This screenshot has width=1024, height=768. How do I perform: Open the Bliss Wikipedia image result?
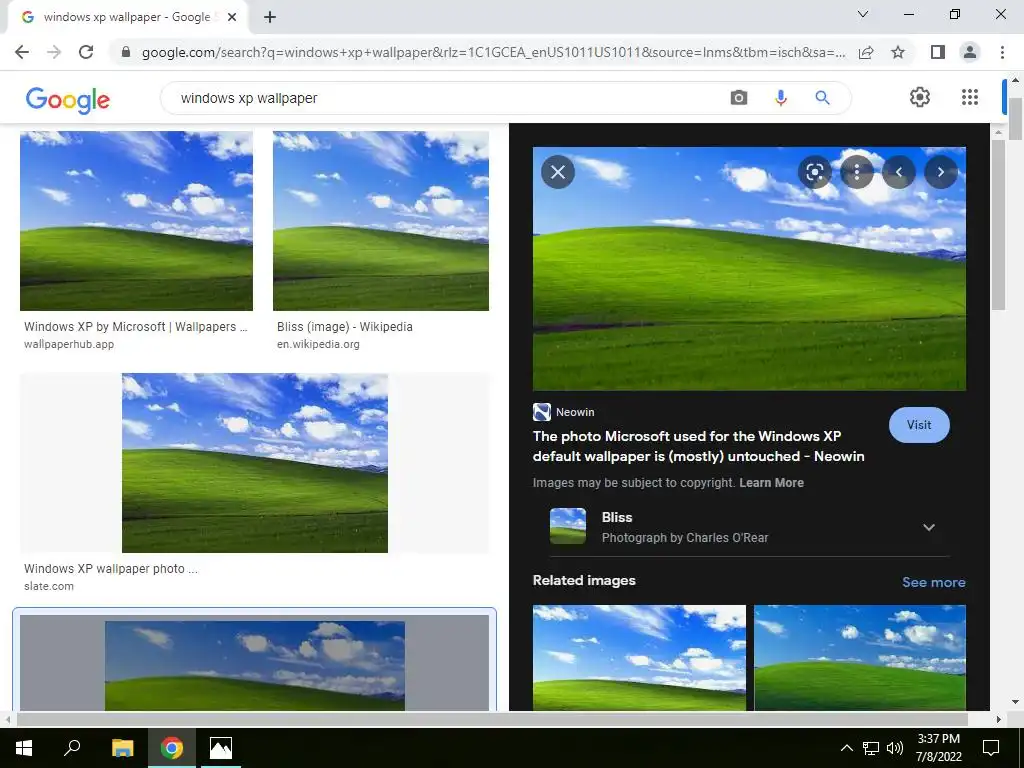click(381, 221)
